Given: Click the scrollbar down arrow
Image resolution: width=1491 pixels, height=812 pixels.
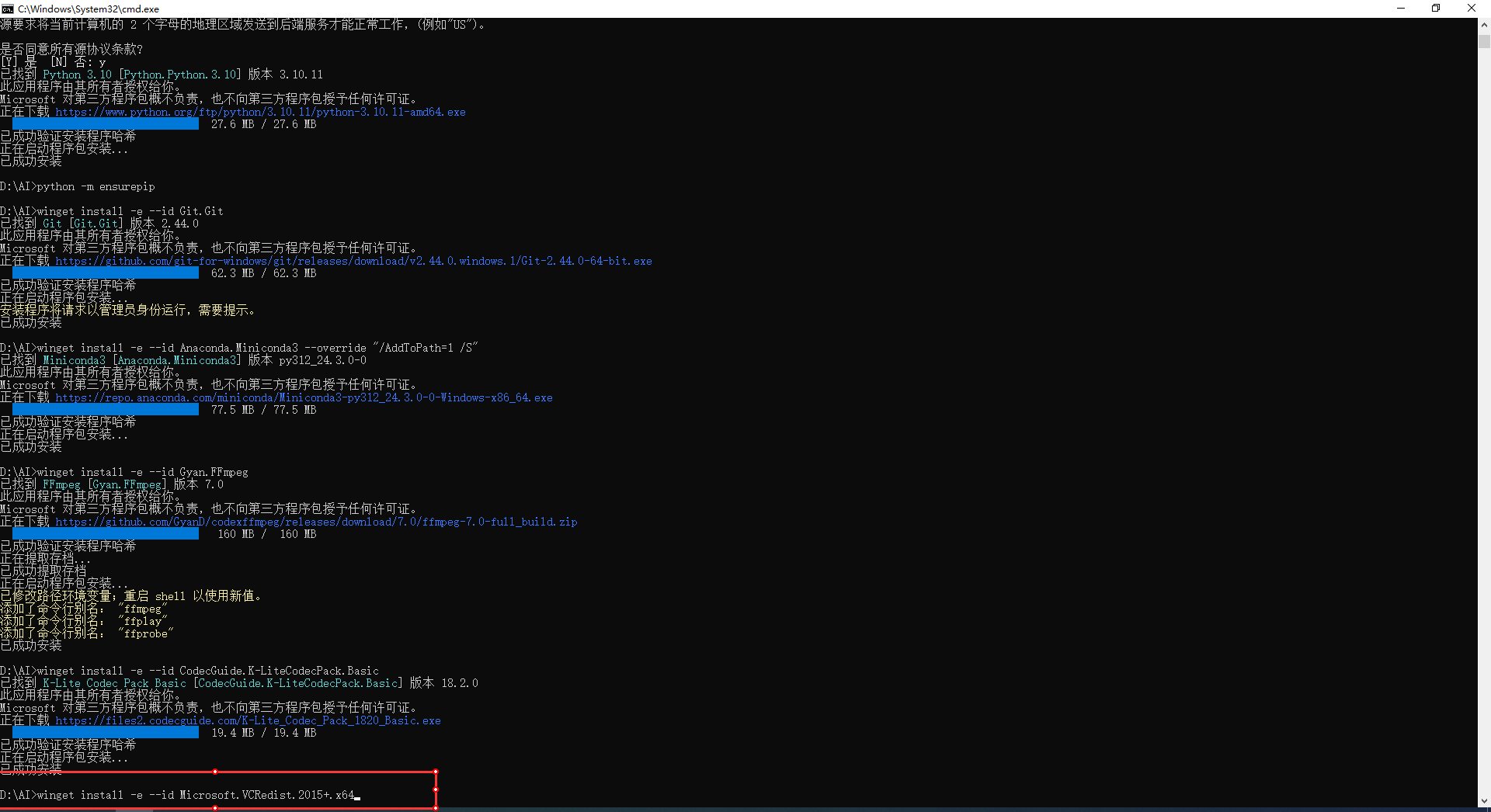Looking at the screenshot, I should (1484, 800).
